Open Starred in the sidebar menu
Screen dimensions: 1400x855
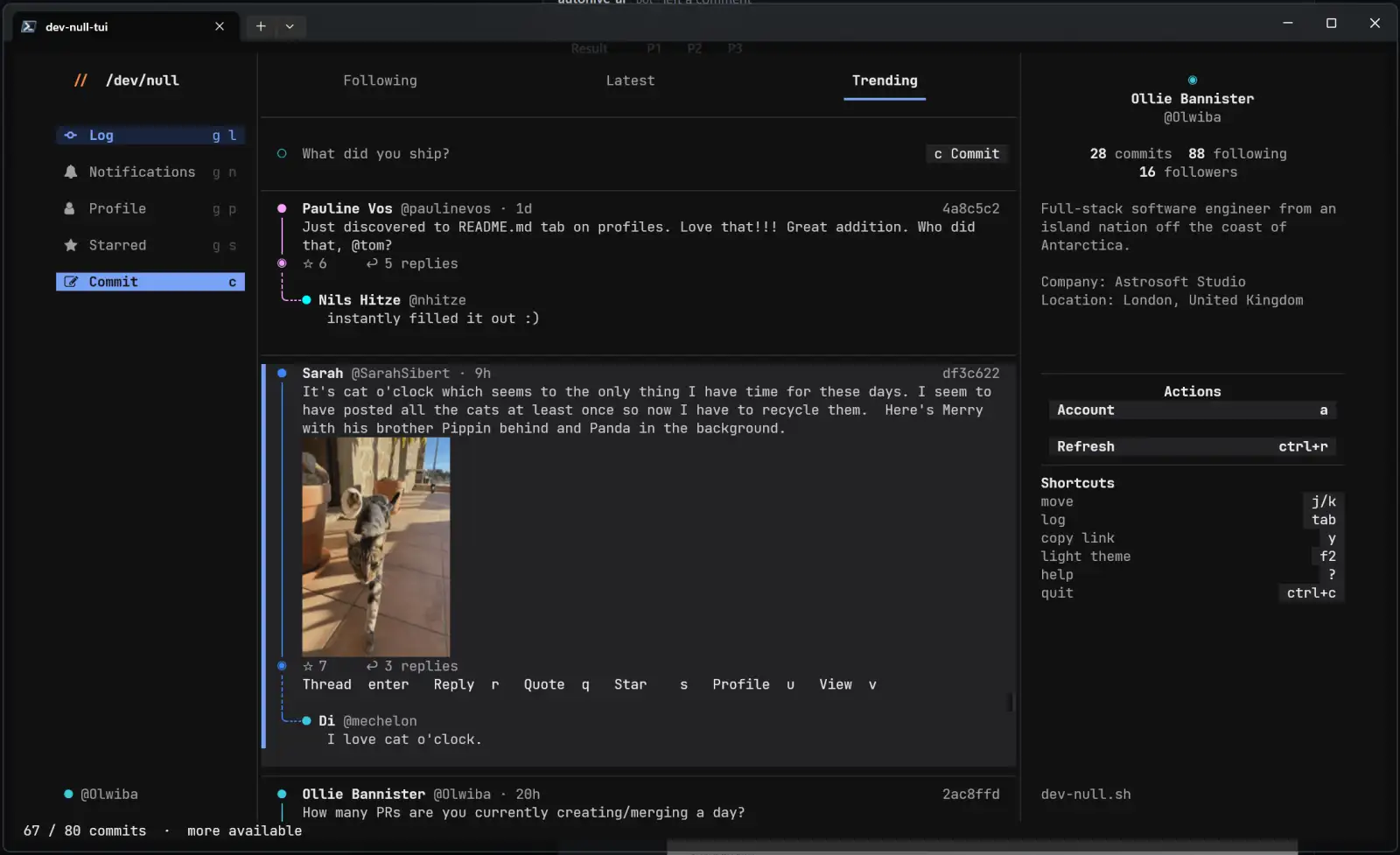tap(150, 246)
